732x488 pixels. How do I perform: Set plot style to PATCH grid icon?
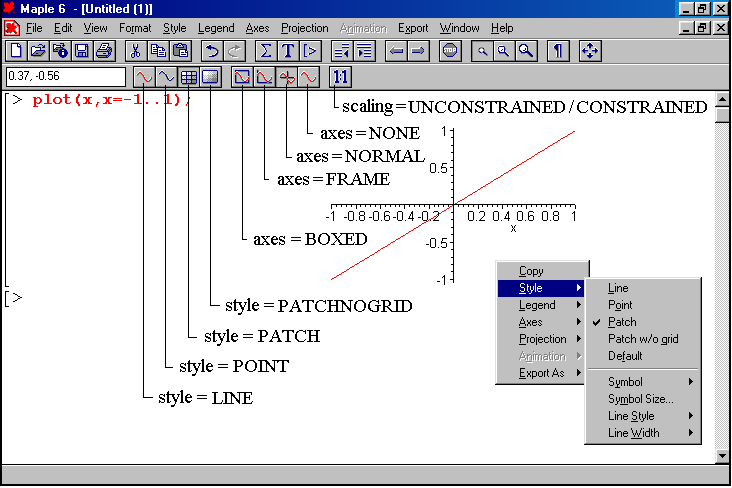coord(188,77)
